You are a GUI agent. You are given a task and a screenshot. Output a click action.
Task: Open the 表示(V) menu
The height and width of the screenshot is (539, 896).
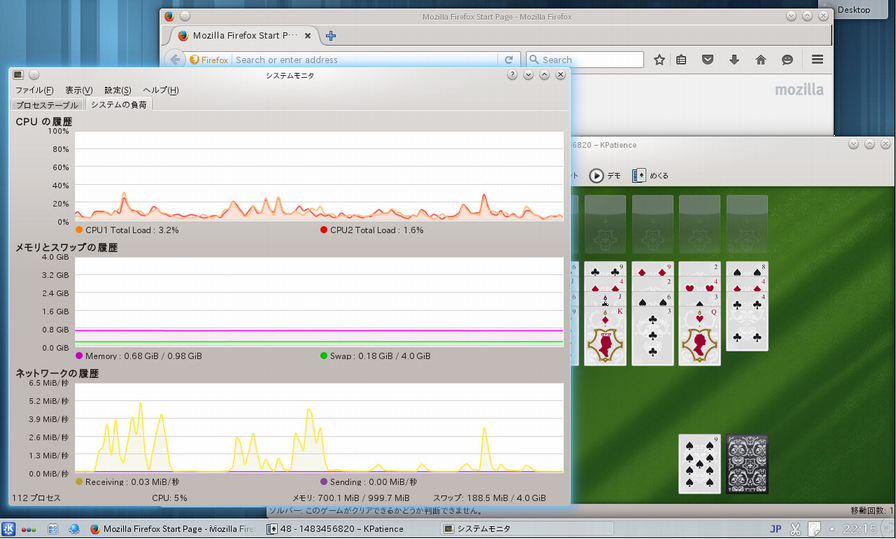(79, 90)
